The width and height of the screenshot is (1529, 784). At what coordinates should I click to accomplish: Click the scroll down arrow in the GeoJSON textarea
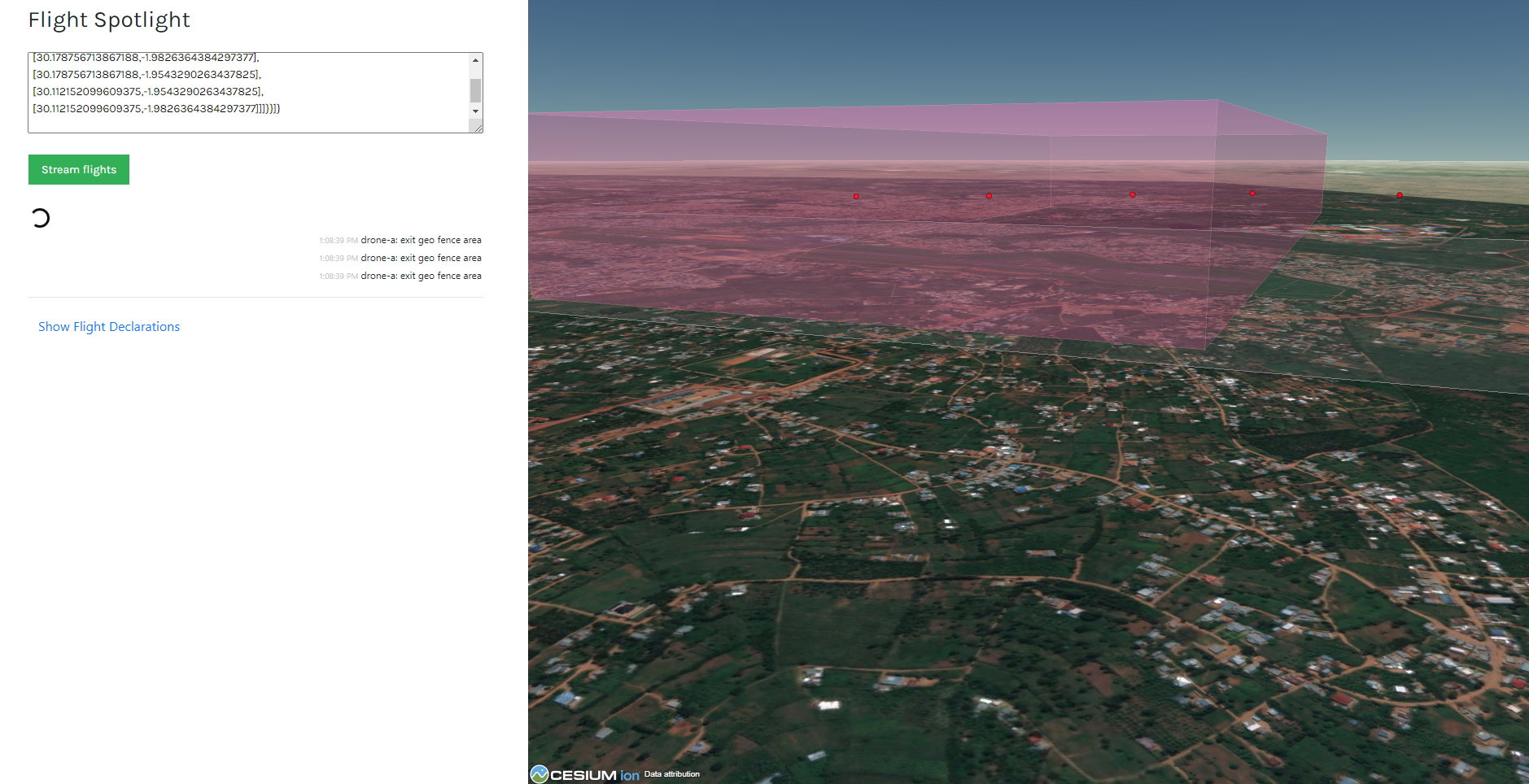coord(475,111)
